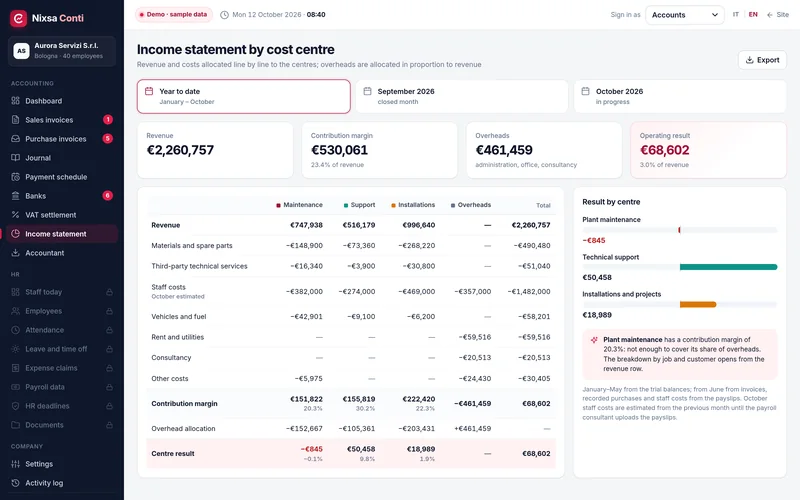
Task: Click the Revenue €2,260,757 summary card
Action: tap(215, 150)
